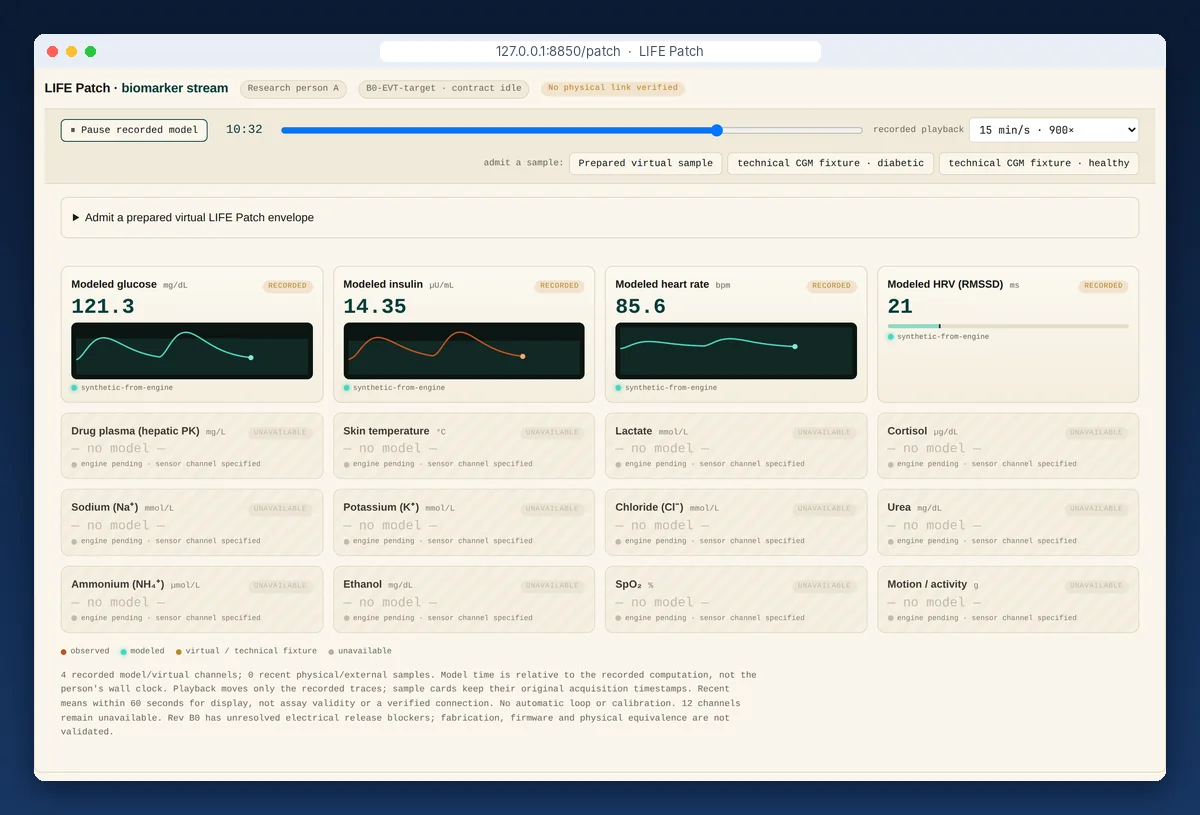The height and width of the screenshot is (815, 1200).
Task: Click the insulin value 14.35
Action: tap(375, 307)
